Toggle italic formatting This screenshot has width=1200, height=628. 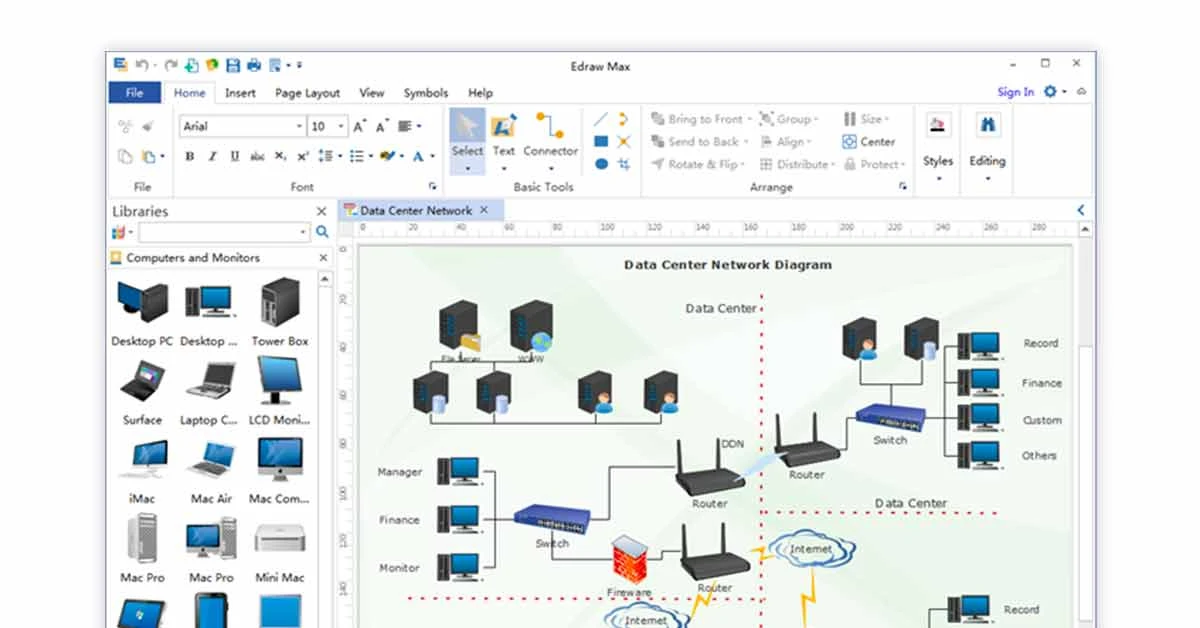[x=211, y=156]
